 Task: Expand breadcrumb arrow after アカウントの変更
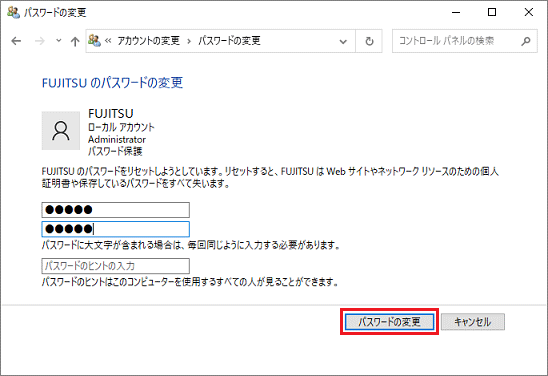[x=189, y=41]
